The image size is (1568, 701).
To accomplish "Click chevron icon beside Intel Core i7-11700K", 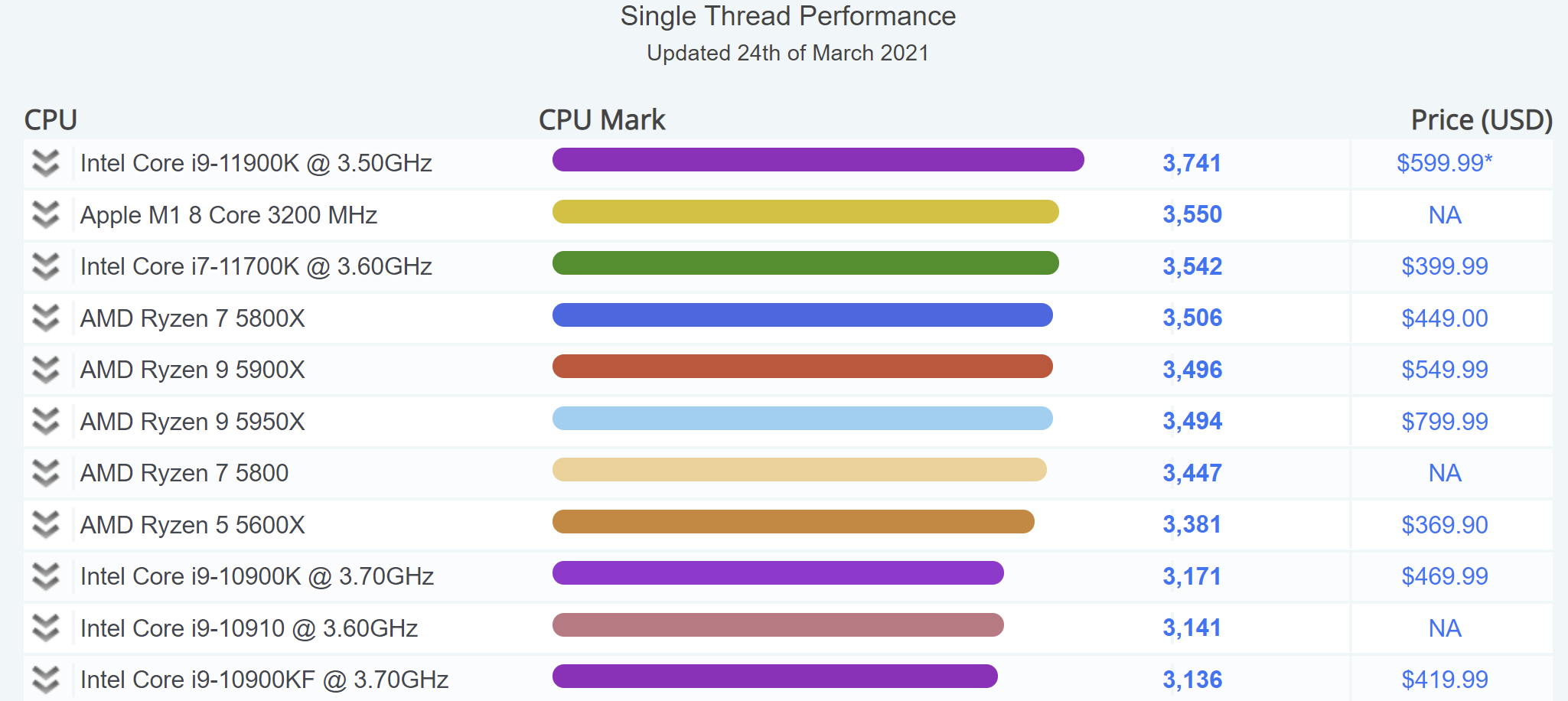I will (x=46, y=266).
